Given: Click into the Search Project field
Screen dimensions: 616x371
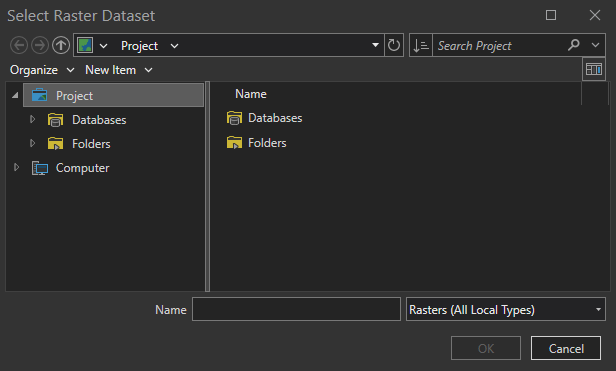Looking at the screenshot, I should (499, 46).
